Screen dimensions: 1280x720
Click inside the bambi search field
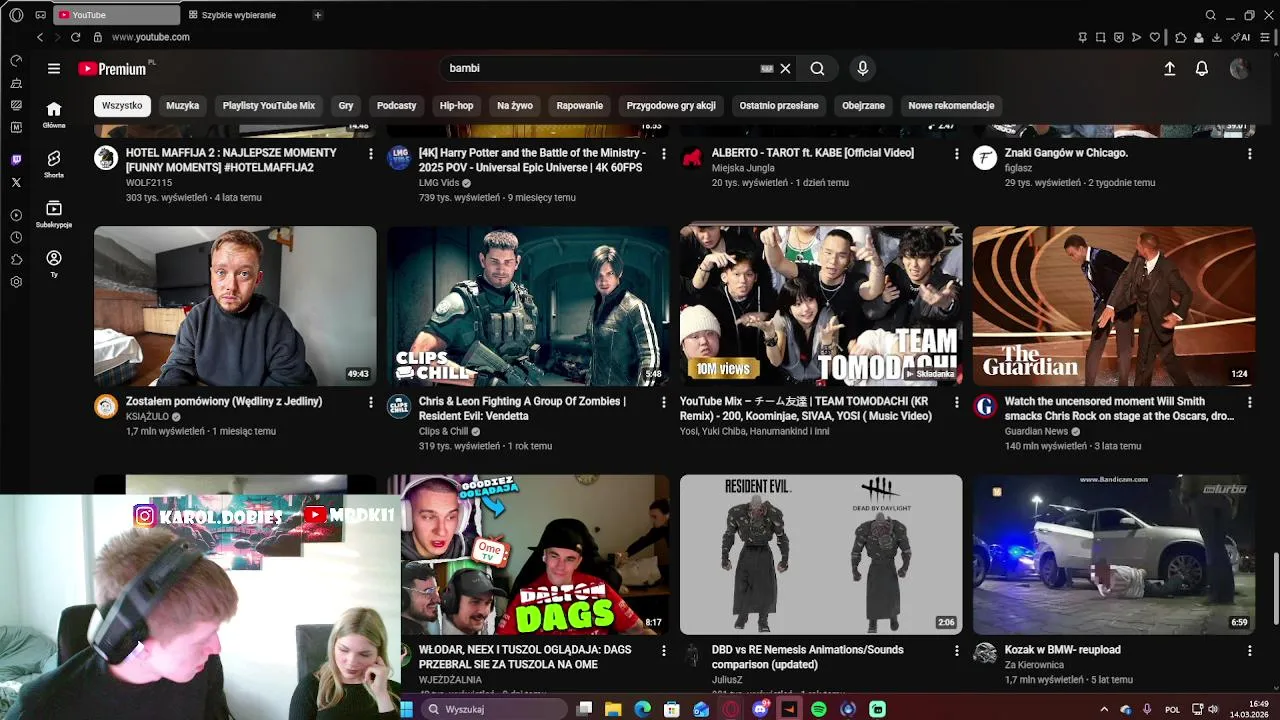pos(600,68)
